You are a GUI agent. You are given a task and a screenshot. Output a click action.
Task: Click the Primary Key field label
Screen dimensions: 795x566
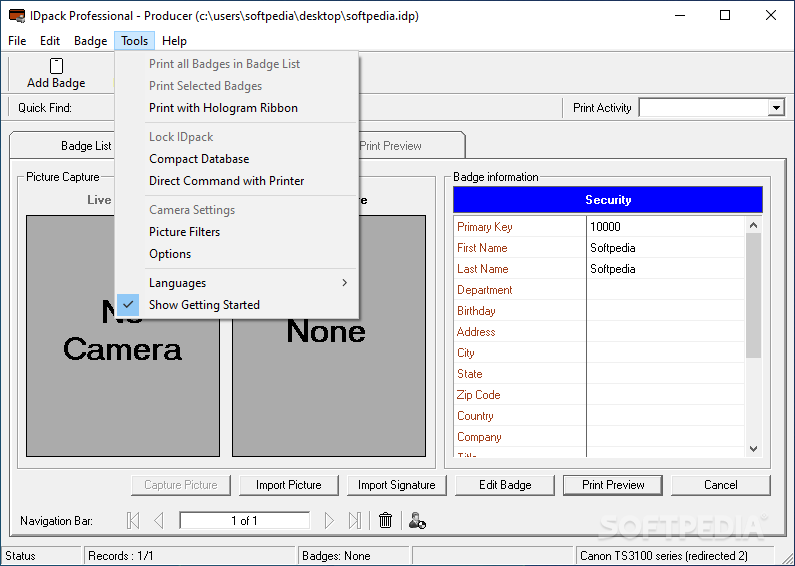coord(485,227)
